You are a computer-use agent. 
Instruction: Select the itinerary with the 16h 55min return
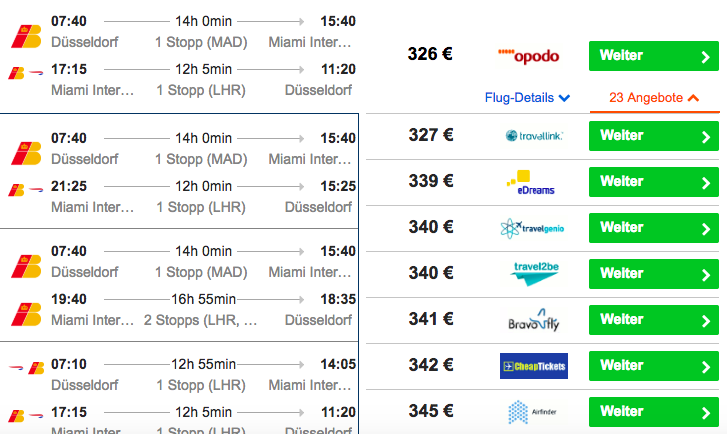coord(179,285)
